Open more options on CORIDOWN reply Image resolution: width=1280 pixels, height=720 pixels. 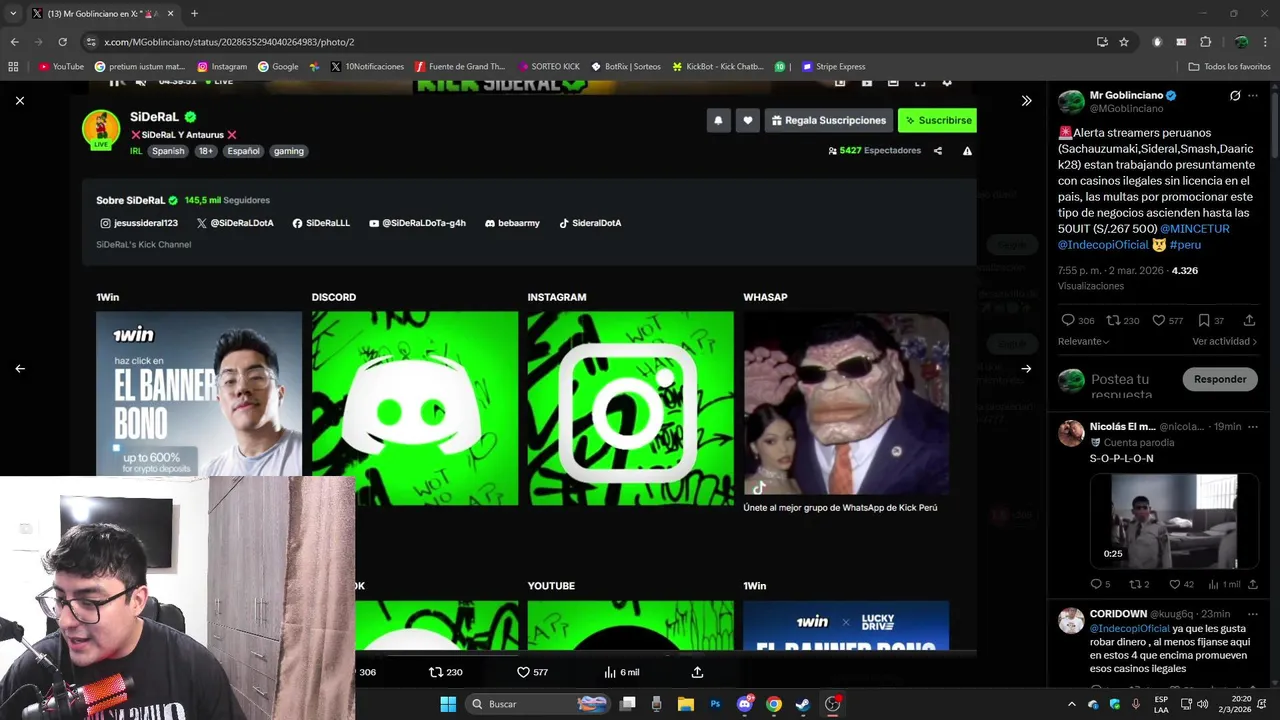(1252, 613)
